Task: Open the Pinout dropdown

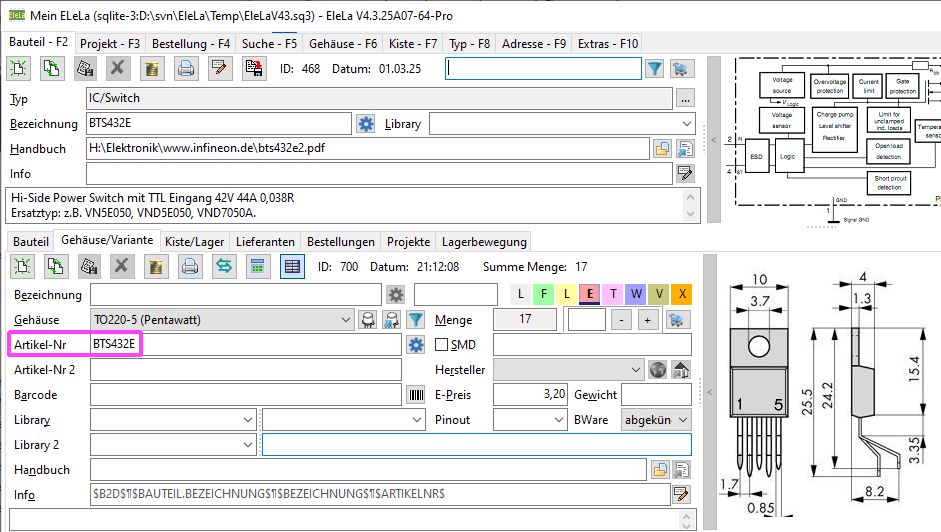Action: [x=559, y=420]
